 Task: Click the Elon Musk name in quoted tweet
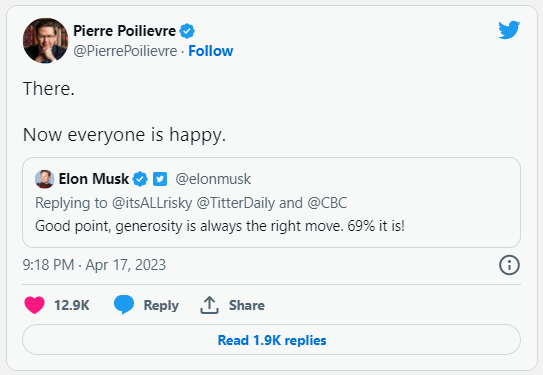point(94,179)
